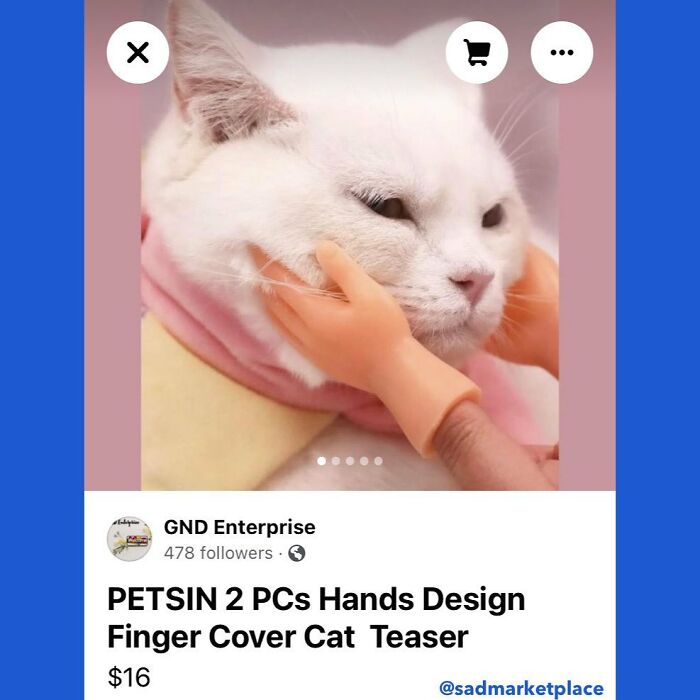Click the $16 price label
This screenshot has width=700, height=700.
click(129, 677)
